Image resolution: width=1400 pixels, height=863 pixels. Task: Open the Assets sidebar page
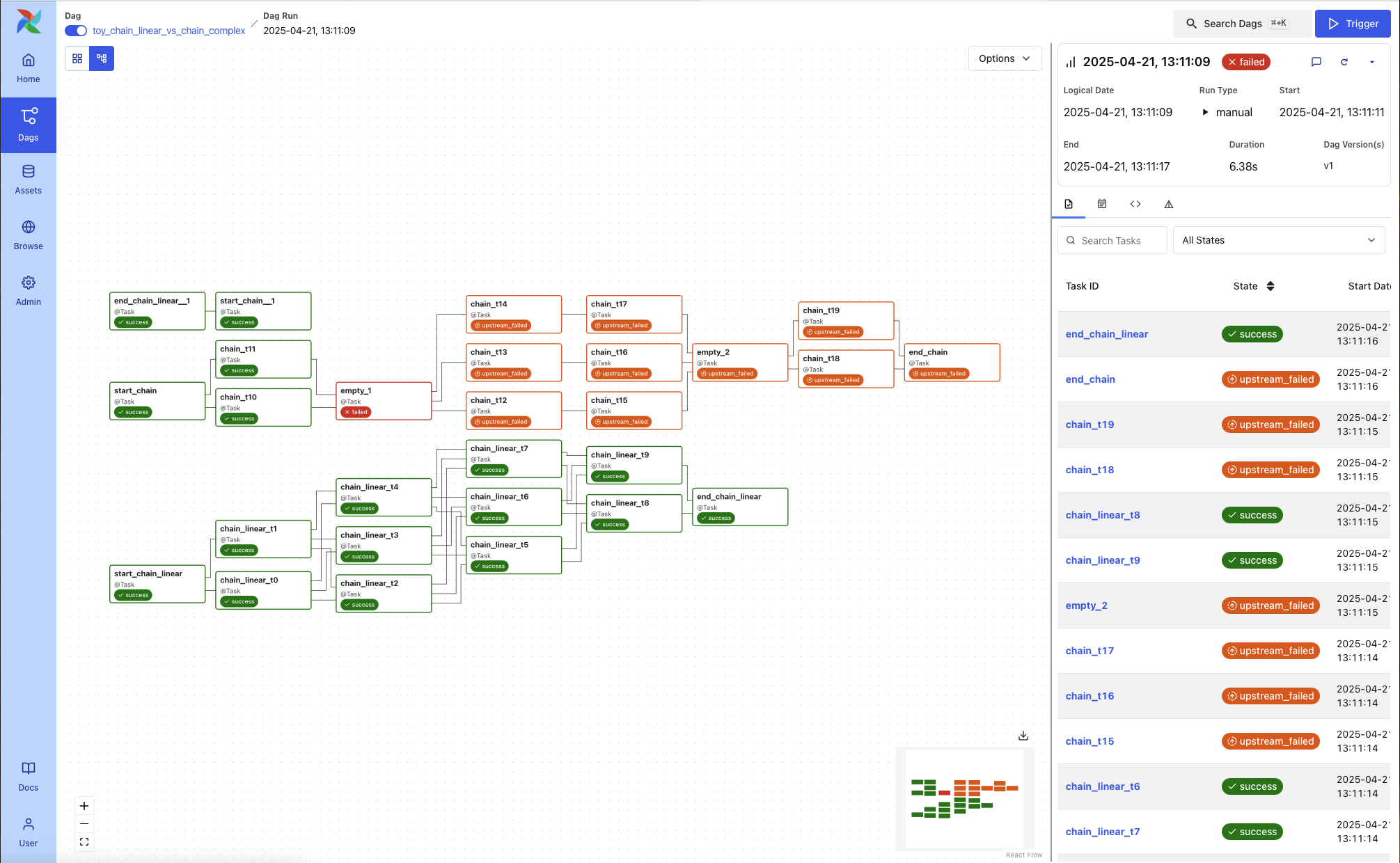pos(28,179)
